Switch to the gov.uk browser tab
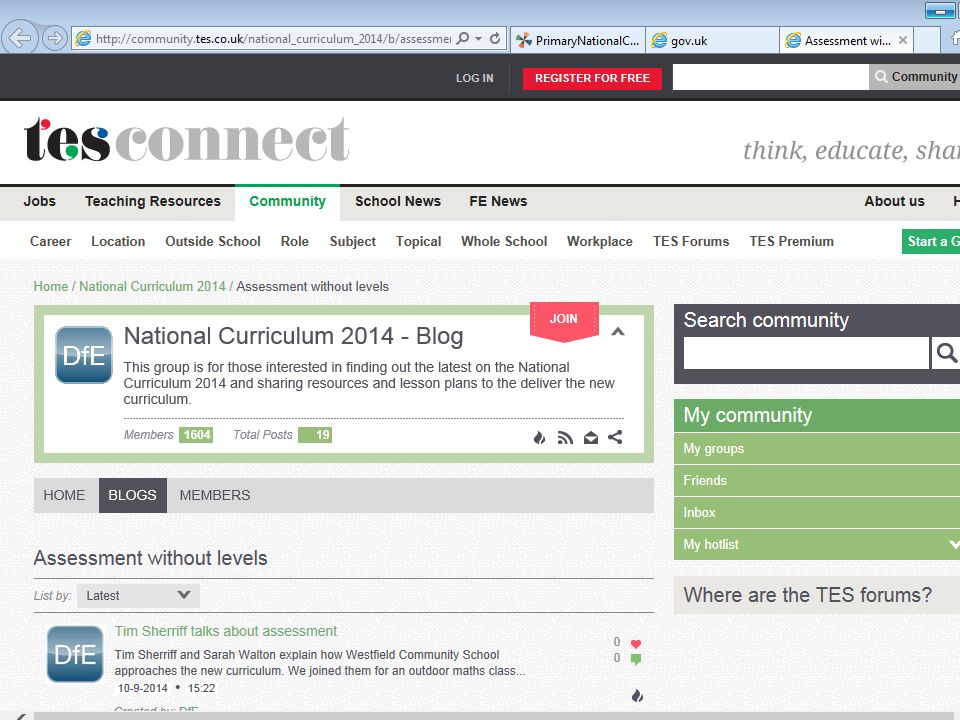 (x=712, y=40)
